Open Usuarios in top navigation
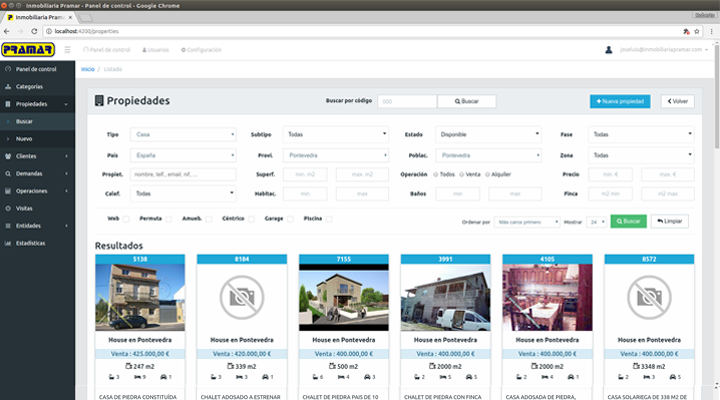 pos(155,50)
